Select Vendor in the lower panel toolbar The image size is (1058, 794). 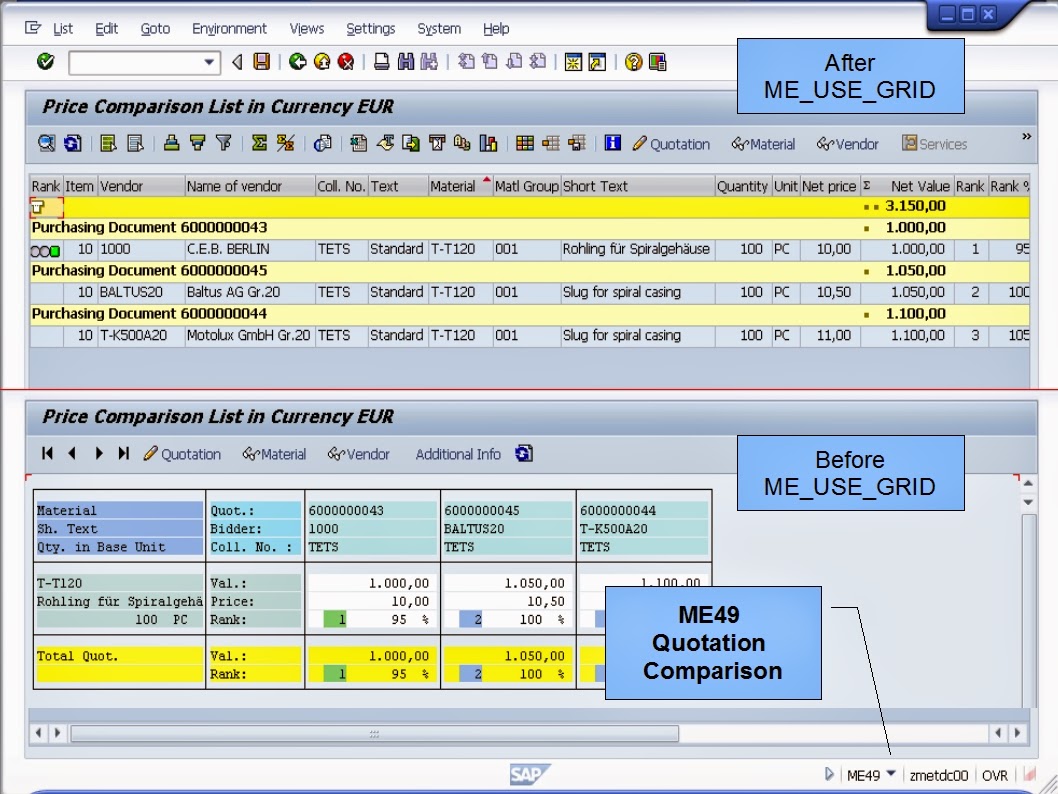coord(358,453)
